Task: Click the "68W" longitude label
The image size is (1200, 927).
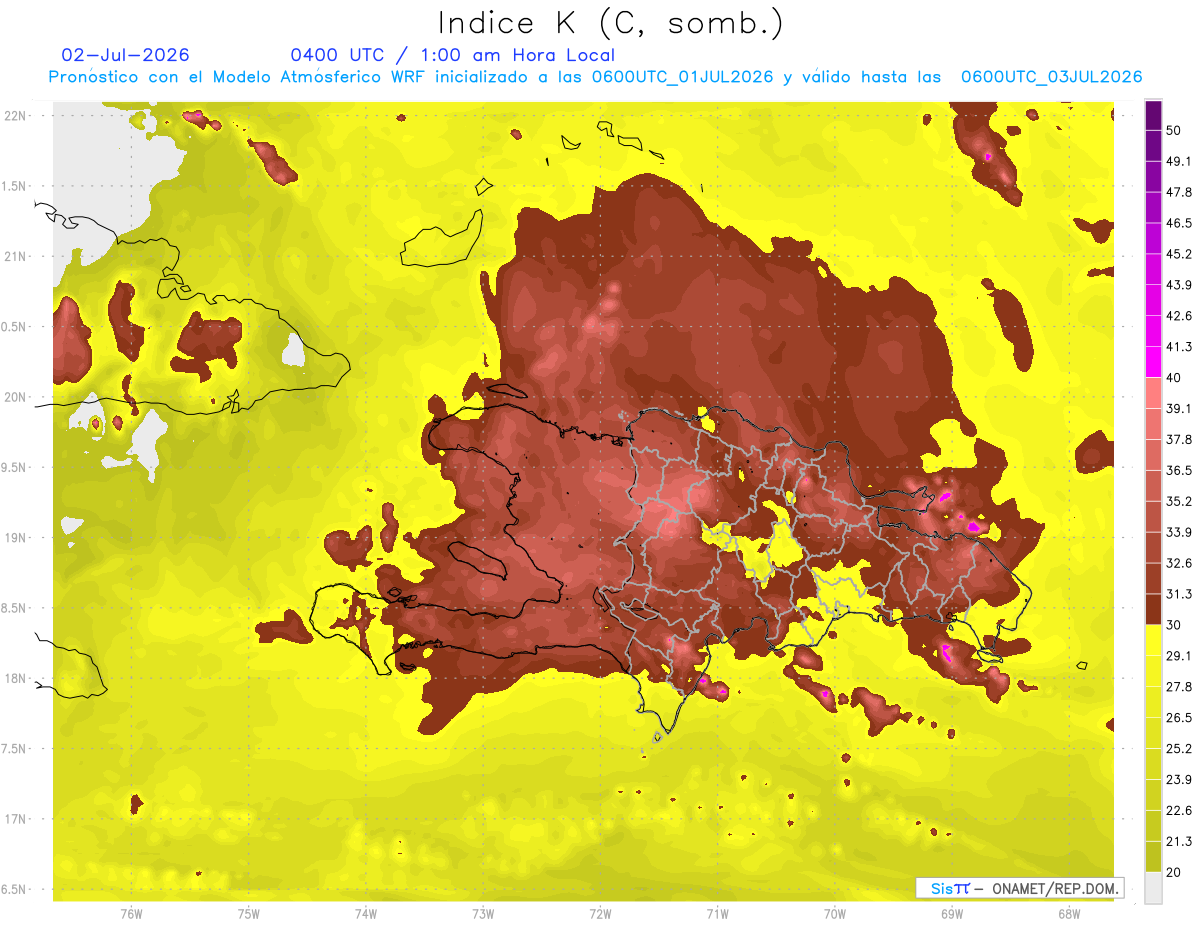Action: coord(1069,913)
